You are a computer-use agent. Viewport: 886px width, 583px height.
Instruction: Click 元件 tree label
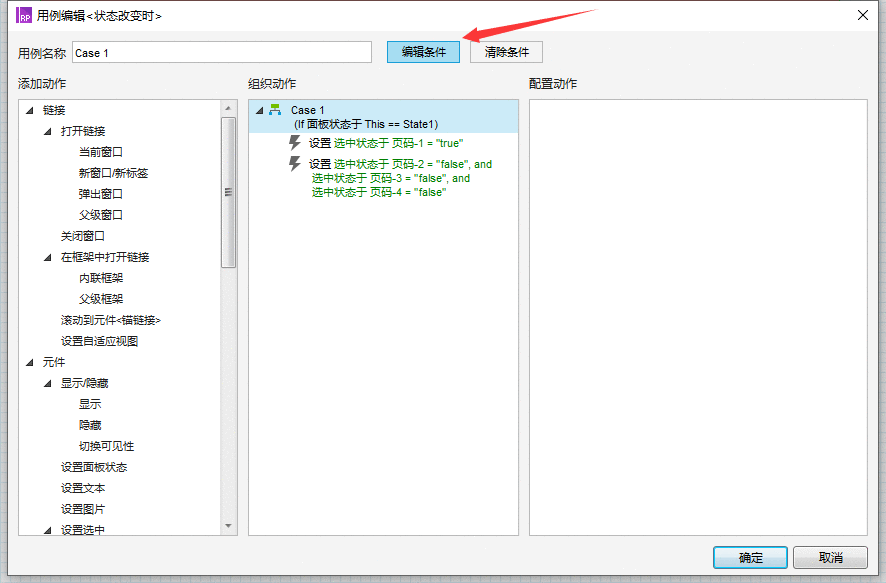tap(54, 362)
